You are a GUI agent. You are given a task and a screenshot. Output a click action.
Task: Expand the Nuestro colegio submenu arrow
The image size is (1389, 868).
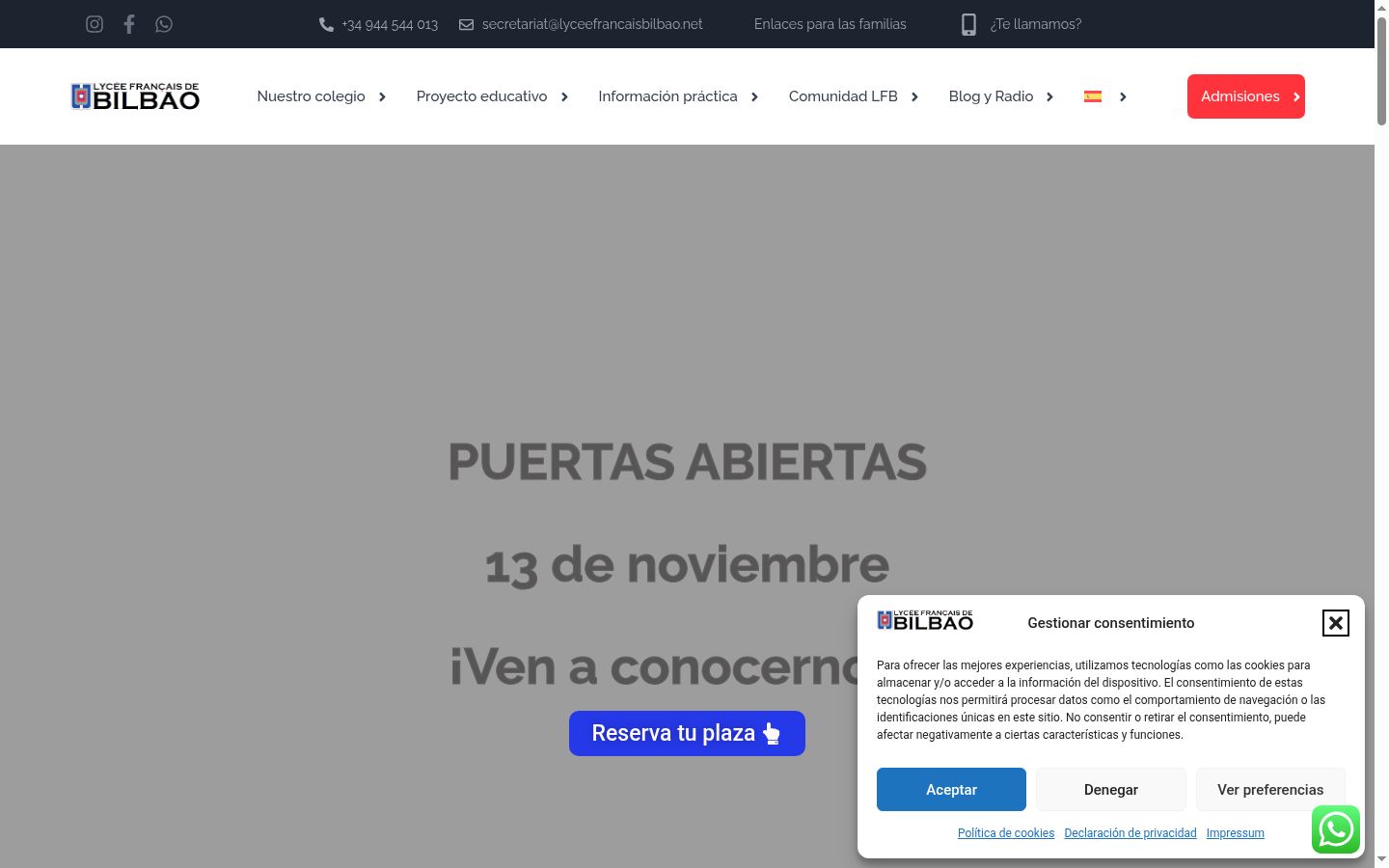pos(382,96)
